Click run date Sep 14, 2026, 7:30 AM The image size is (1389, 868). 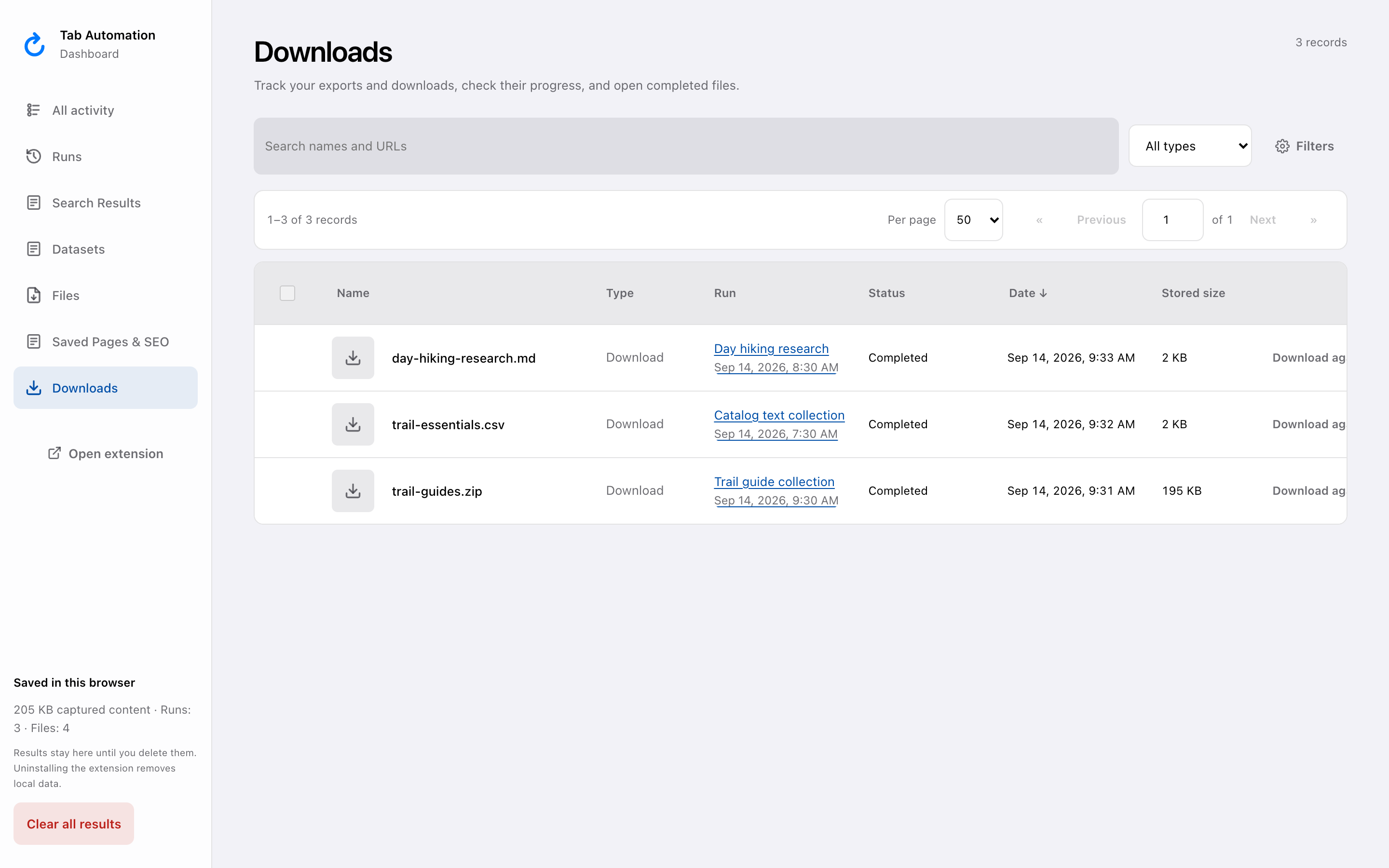tap(776, 434)
